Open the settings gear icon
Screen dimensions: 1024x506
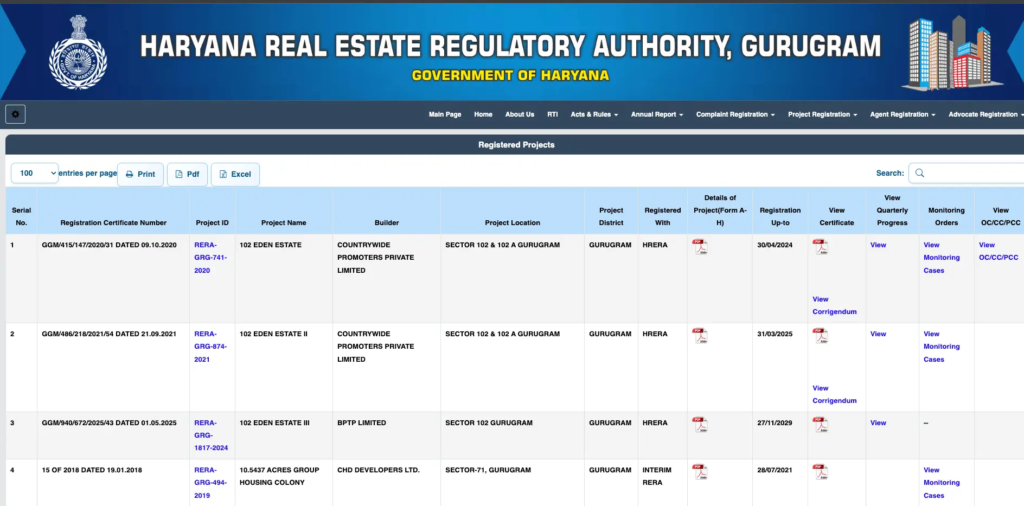point(16,114)
